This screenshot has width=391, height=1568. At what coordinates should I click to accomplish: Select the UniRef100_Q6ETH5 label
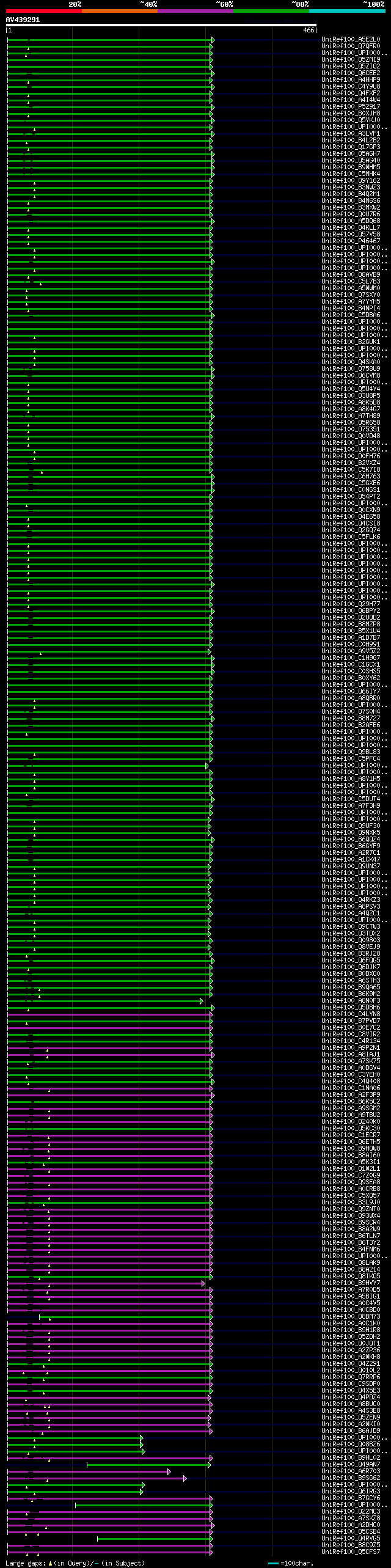pos(351,1142)
